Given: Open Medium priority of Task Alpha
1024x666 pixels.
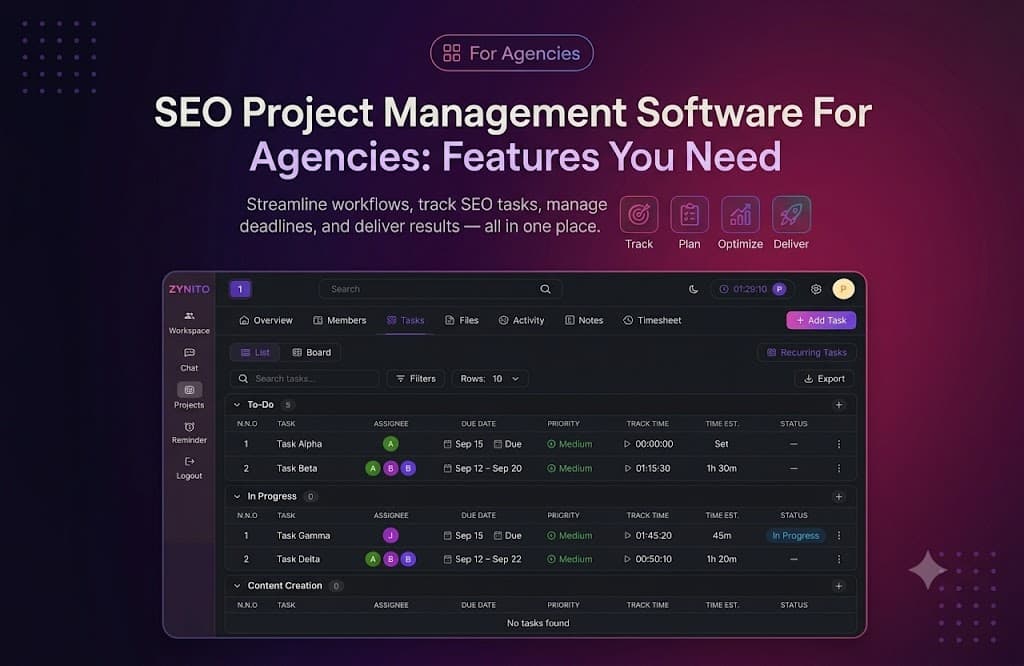Looking at the screenshot, I should point(569,444).
